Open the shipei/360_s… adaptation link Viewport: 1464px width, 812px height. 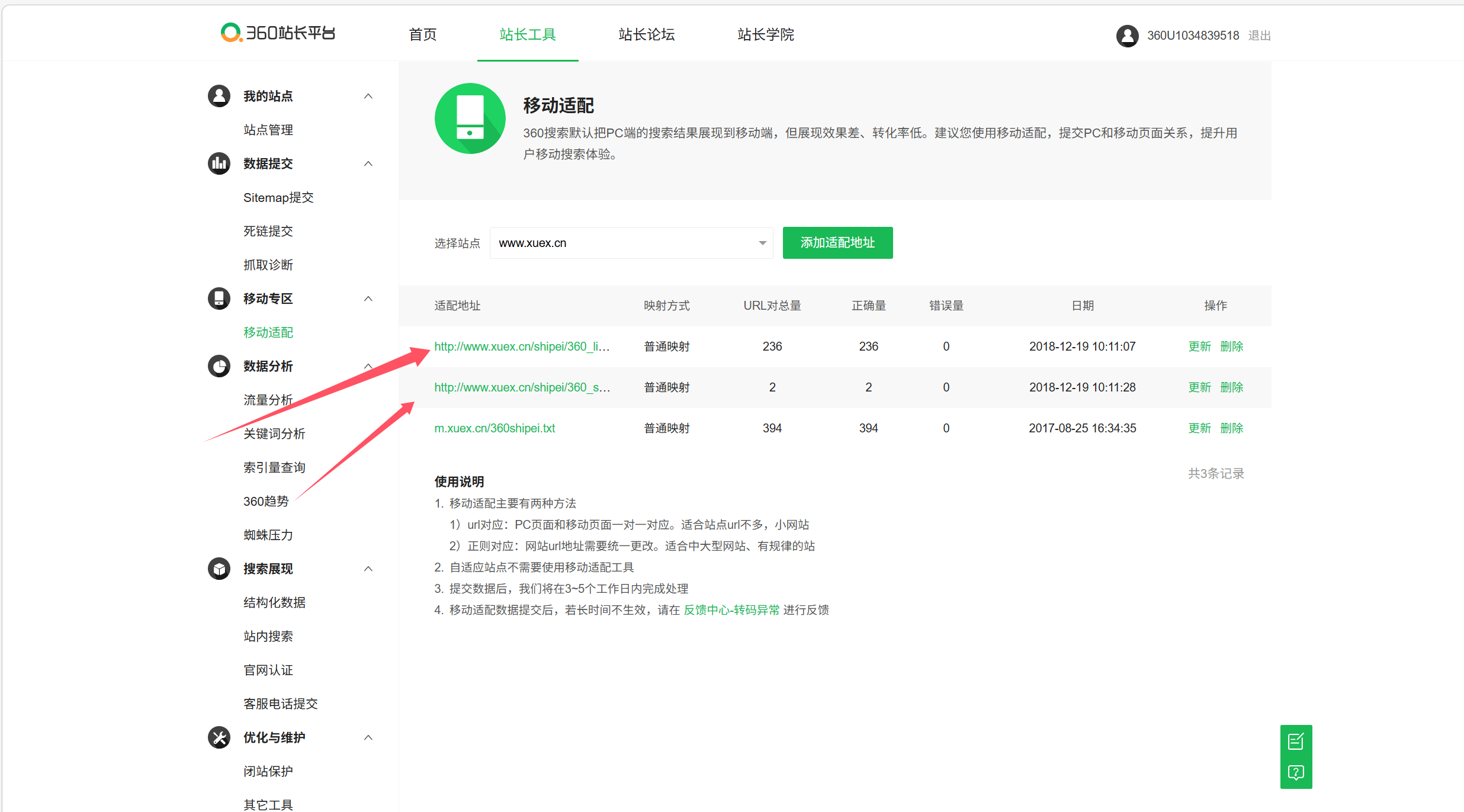pyautogui.click(x=522, y=387)
